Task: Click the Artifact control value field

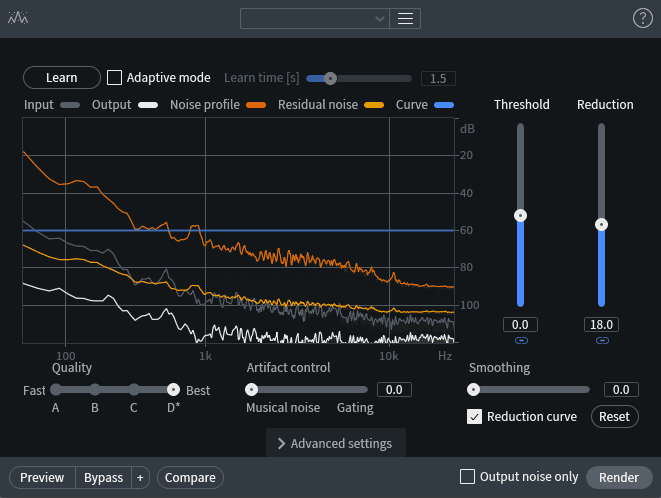Action: coord(394,390)
